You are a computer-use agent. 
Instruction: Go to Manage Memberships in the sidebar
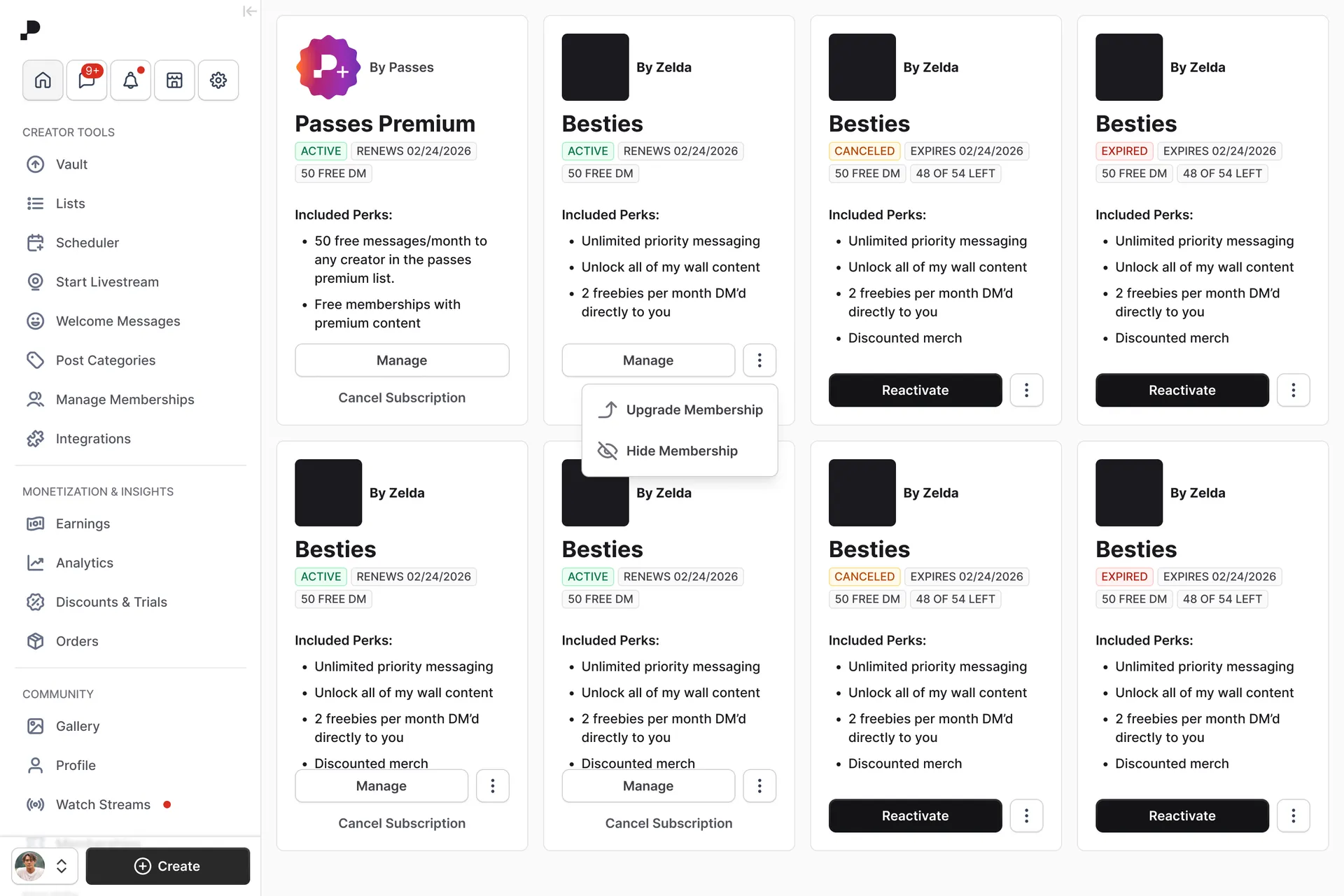pos(125,400)
